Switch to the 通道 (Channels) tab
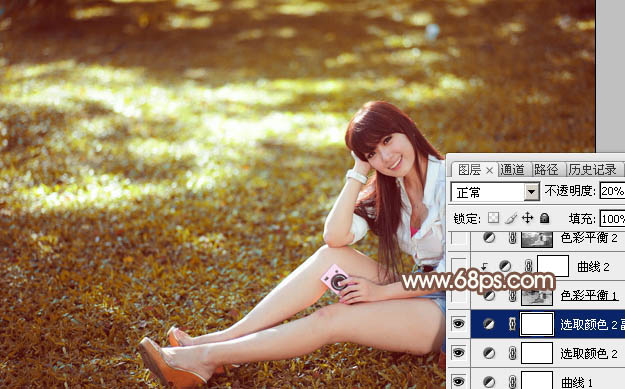 (512, 170)
